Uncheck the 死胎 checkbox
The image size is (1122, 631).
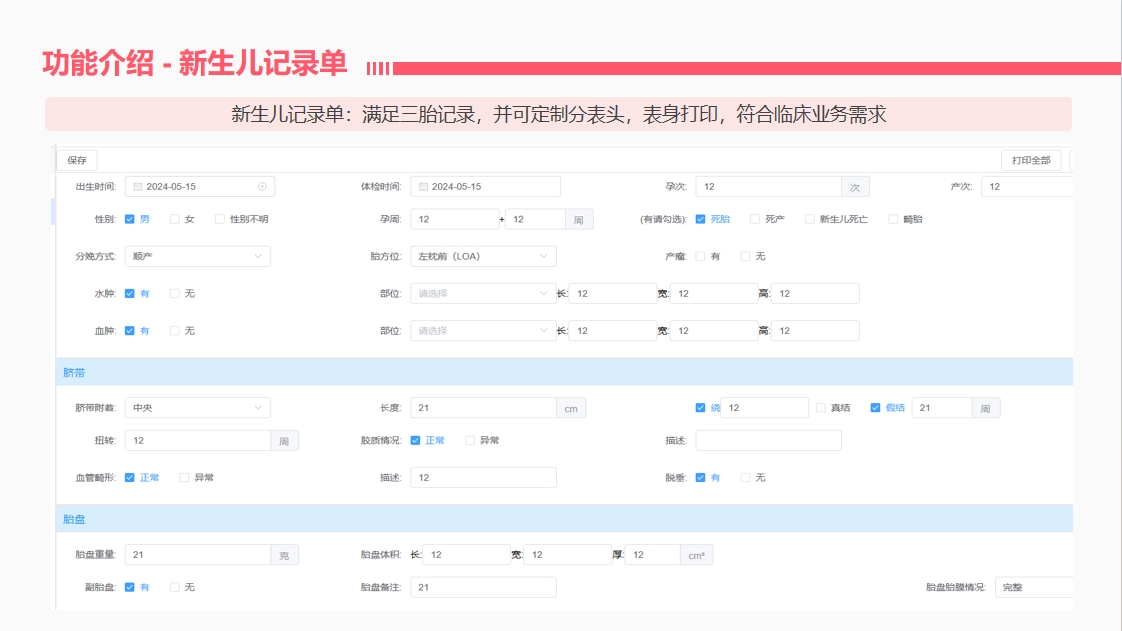click(700, 218)
